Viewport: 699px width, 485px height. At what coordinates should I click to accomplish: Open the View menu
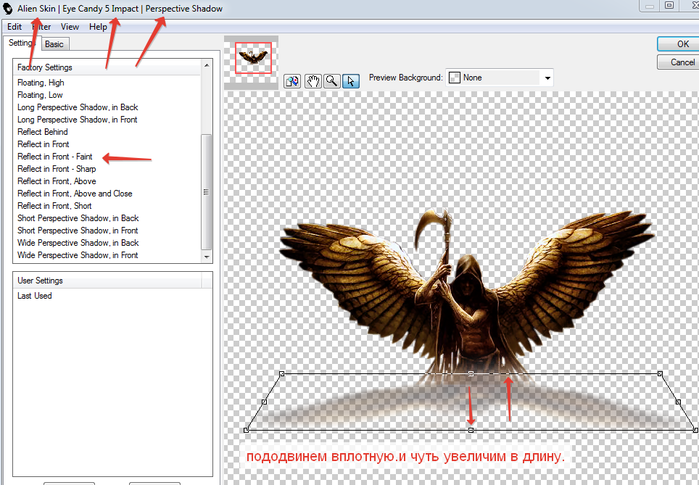tap(70, 27)
